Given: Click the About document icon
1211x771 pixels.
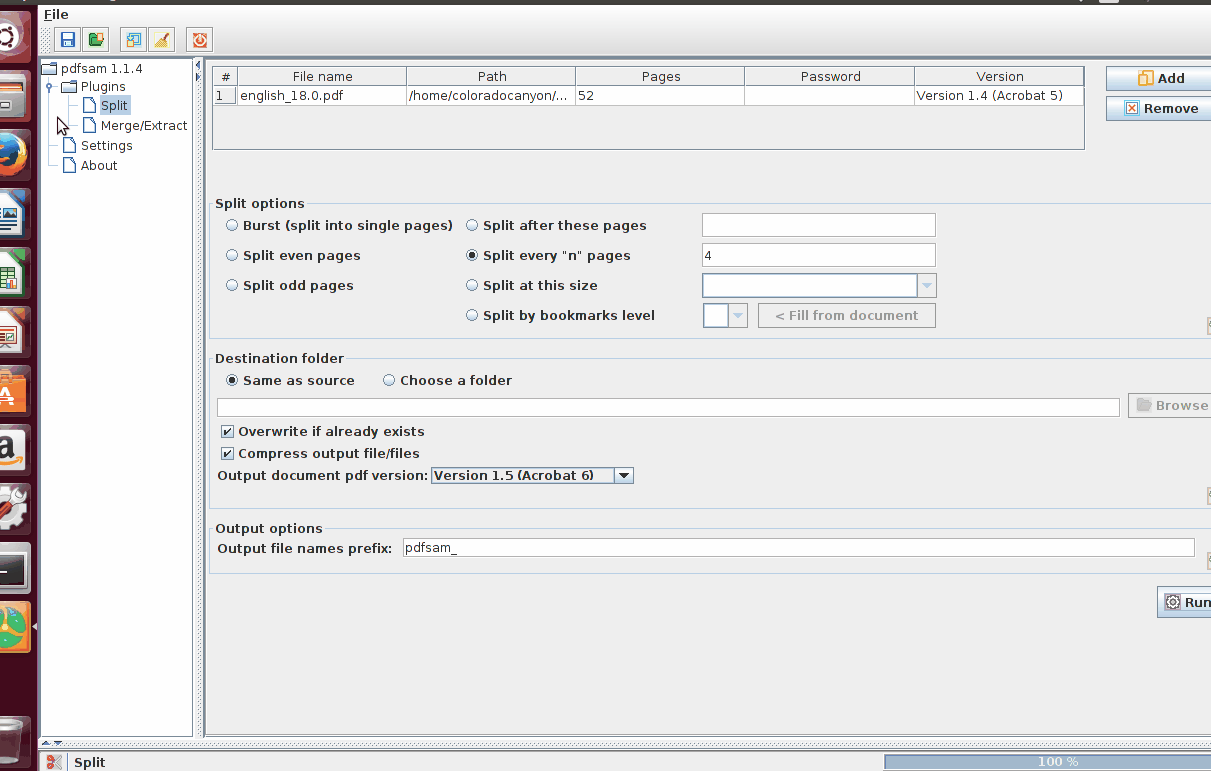Looking at the screenshot, I should point(70,165).
